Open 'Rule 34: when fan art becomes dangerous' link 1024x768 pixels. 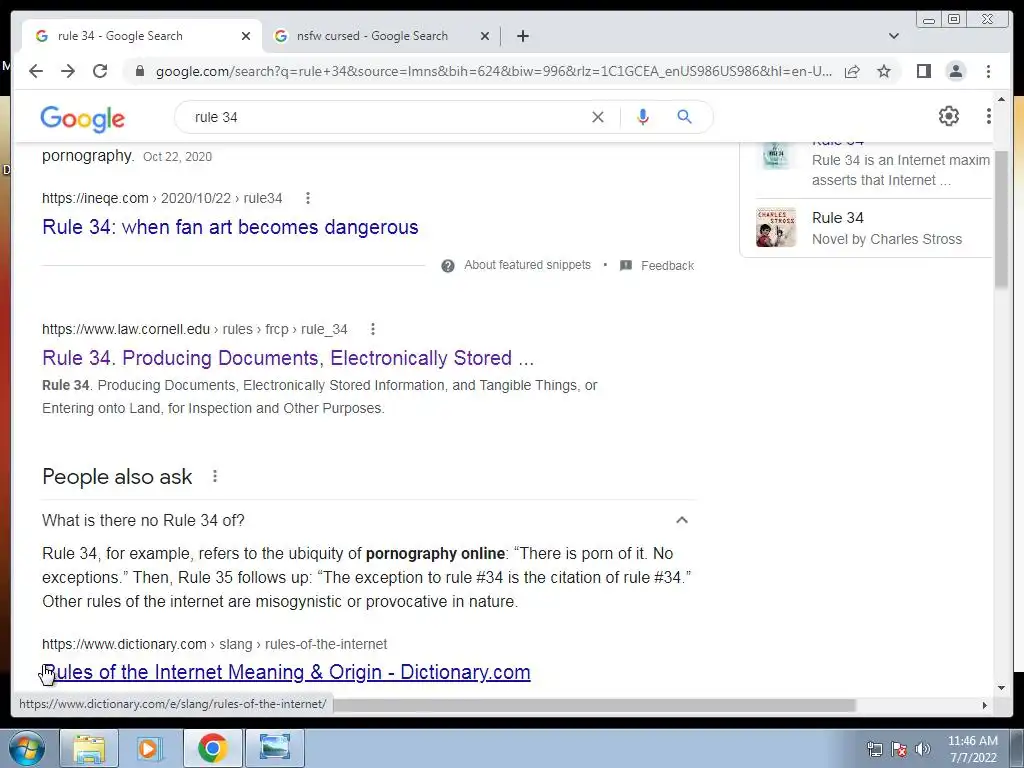[x=230, y=227]
